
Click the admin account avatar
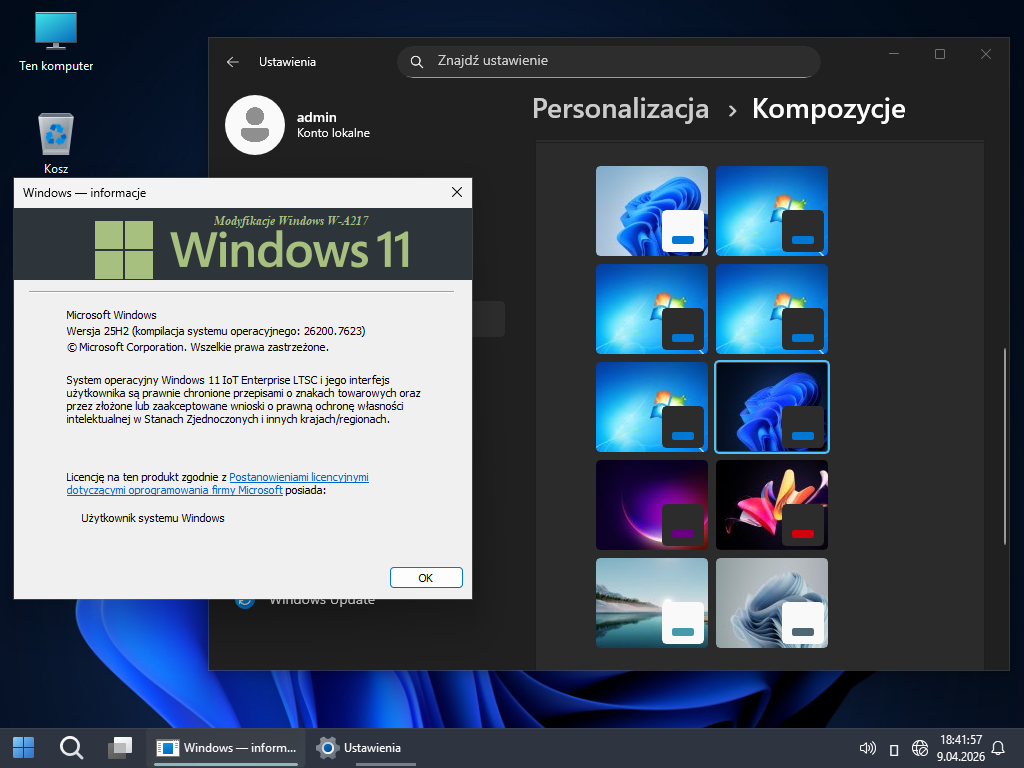(255, 125)
